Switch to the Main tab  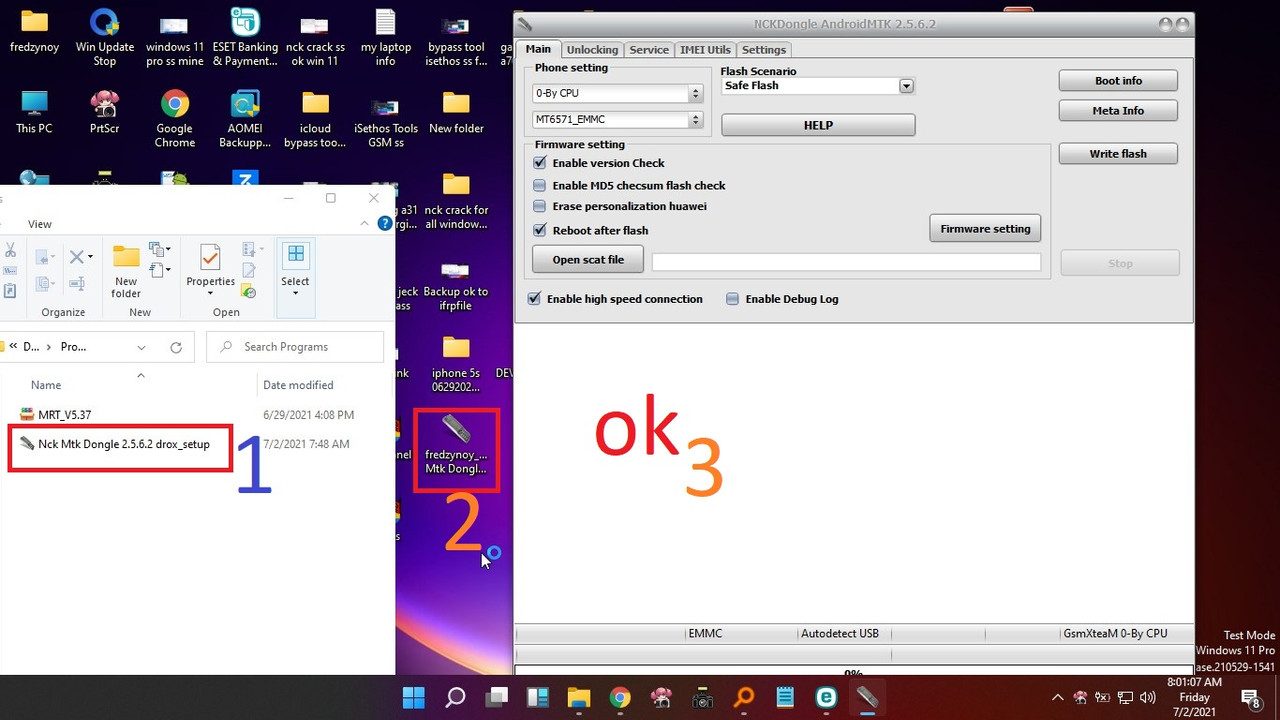538,49
